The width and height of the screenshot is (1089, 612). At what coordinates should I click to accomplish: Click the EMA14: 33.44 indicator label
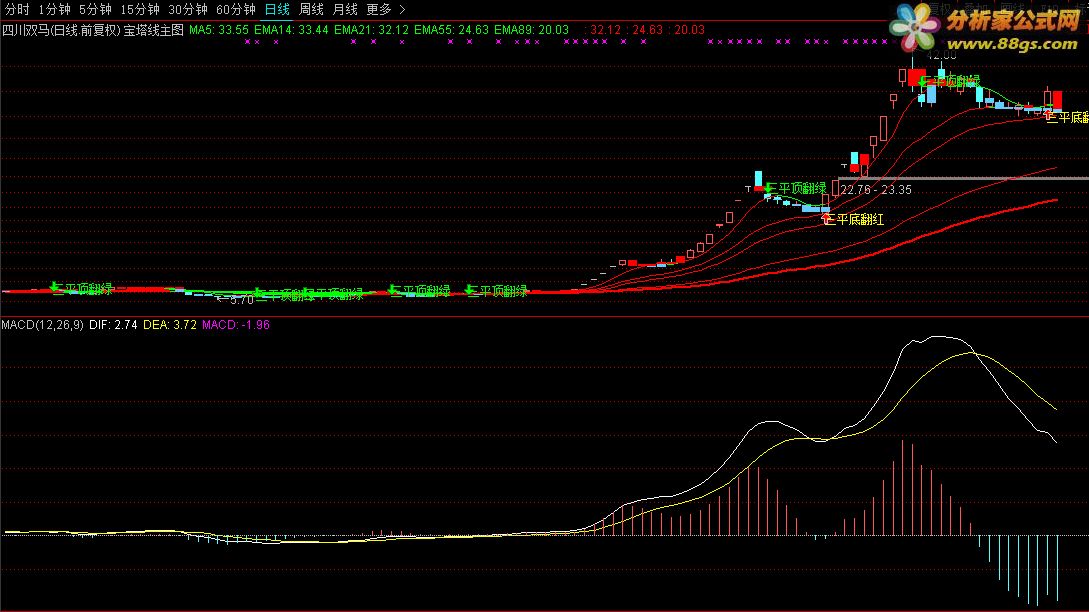291,30
